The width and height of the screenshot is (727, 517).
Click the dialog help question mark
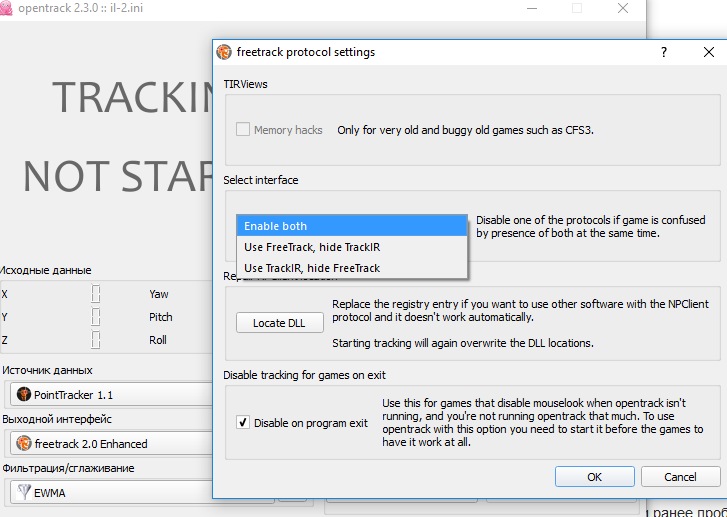pos(664,52)
